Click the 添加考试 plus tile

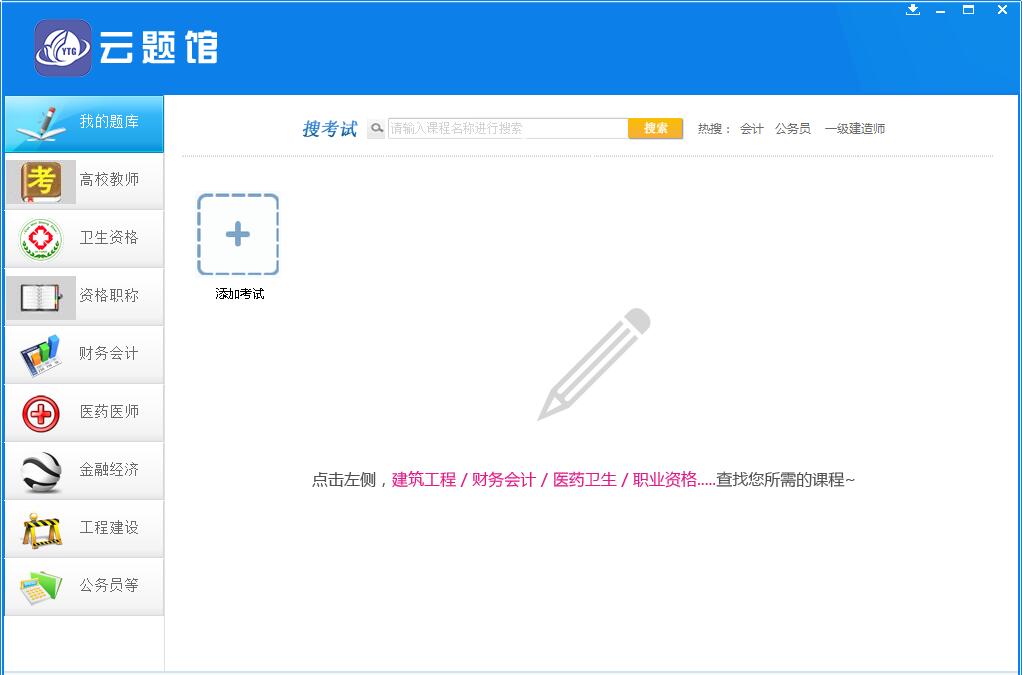coord(237,236)
